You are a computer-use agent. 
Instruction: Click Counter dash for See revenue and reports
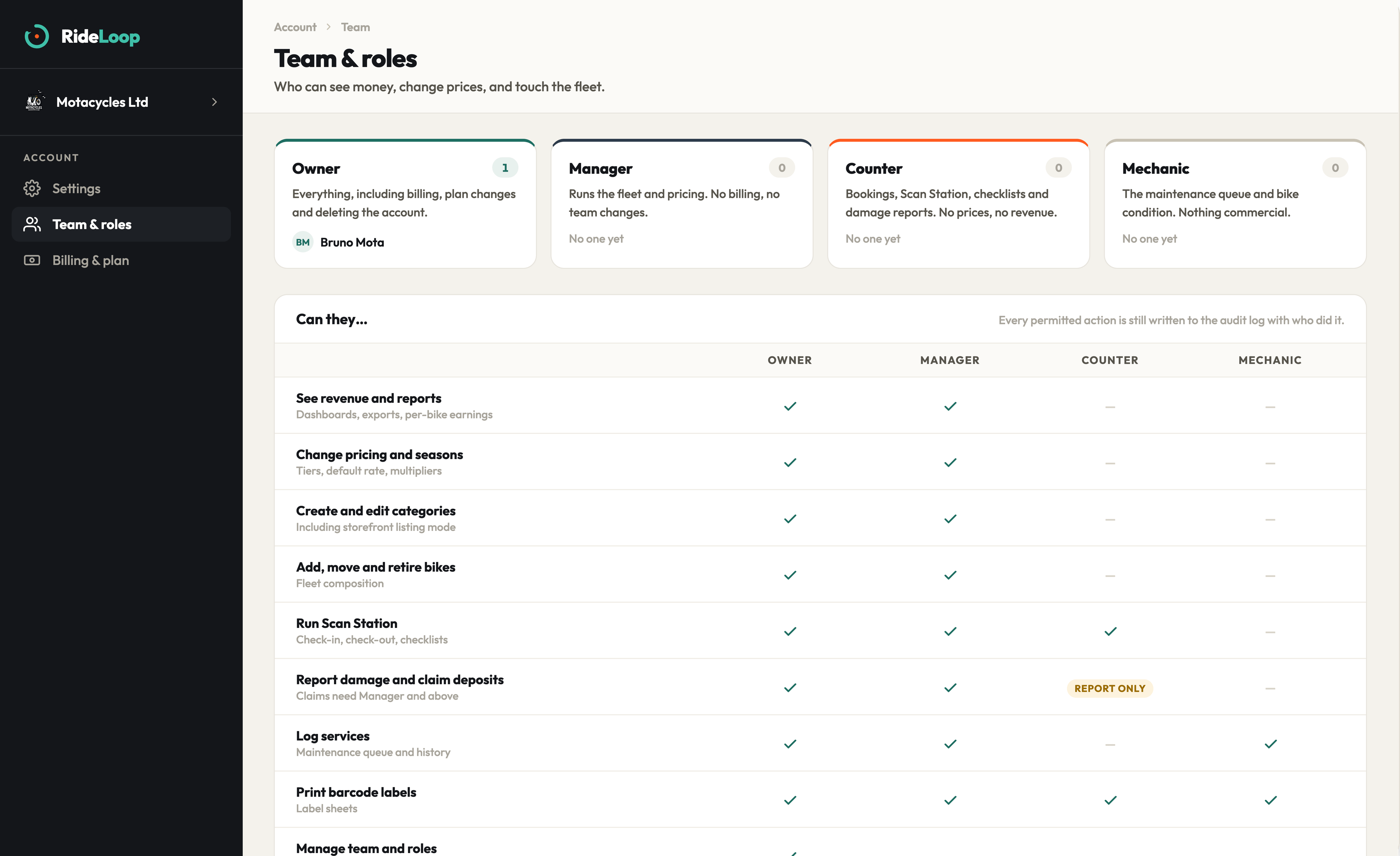[1110, 407]
